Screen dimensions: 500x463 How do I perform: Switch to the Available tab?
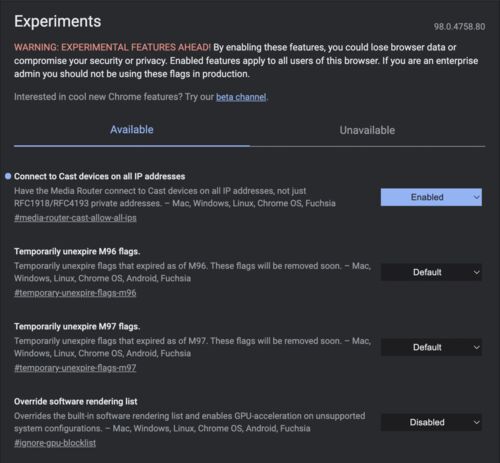(x=132, y=130)
